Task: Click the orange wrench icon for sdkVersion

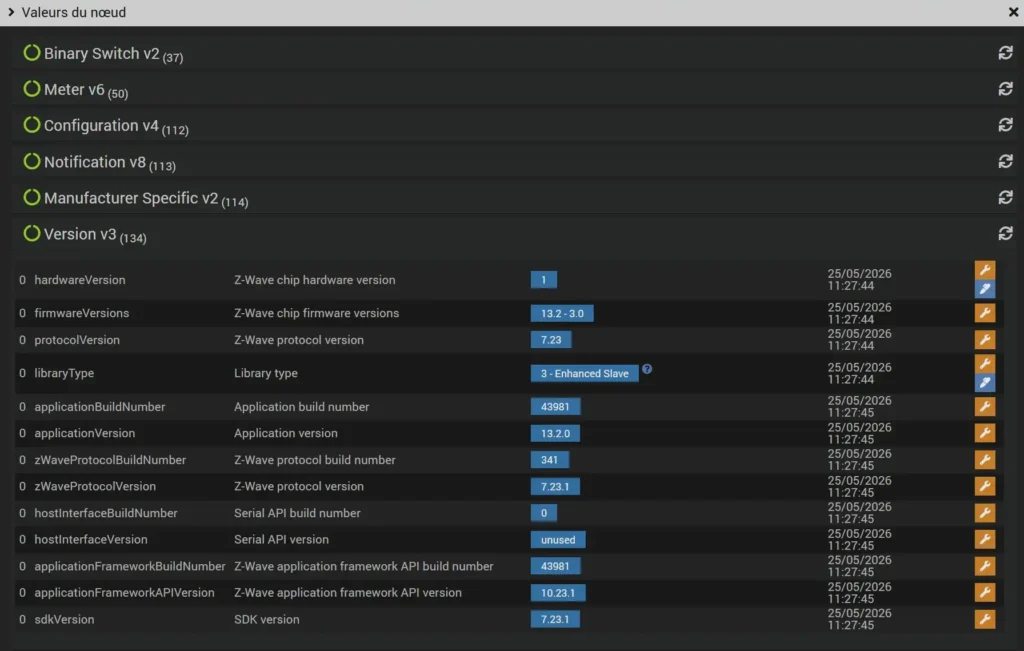Action: (985, 619)
